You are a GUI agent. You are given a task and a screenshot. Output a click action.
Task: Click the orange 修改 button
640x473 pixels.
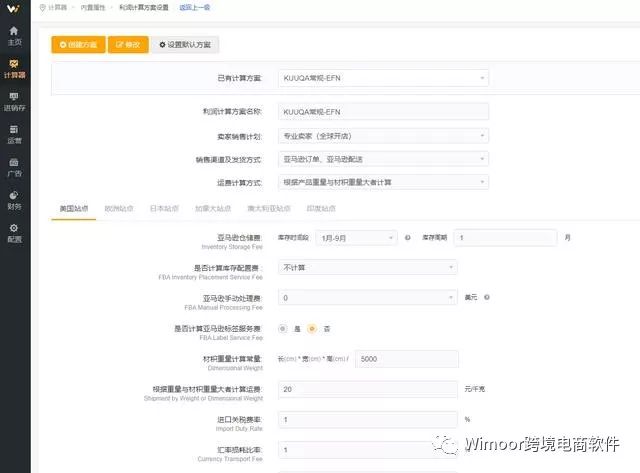point(128,44)
